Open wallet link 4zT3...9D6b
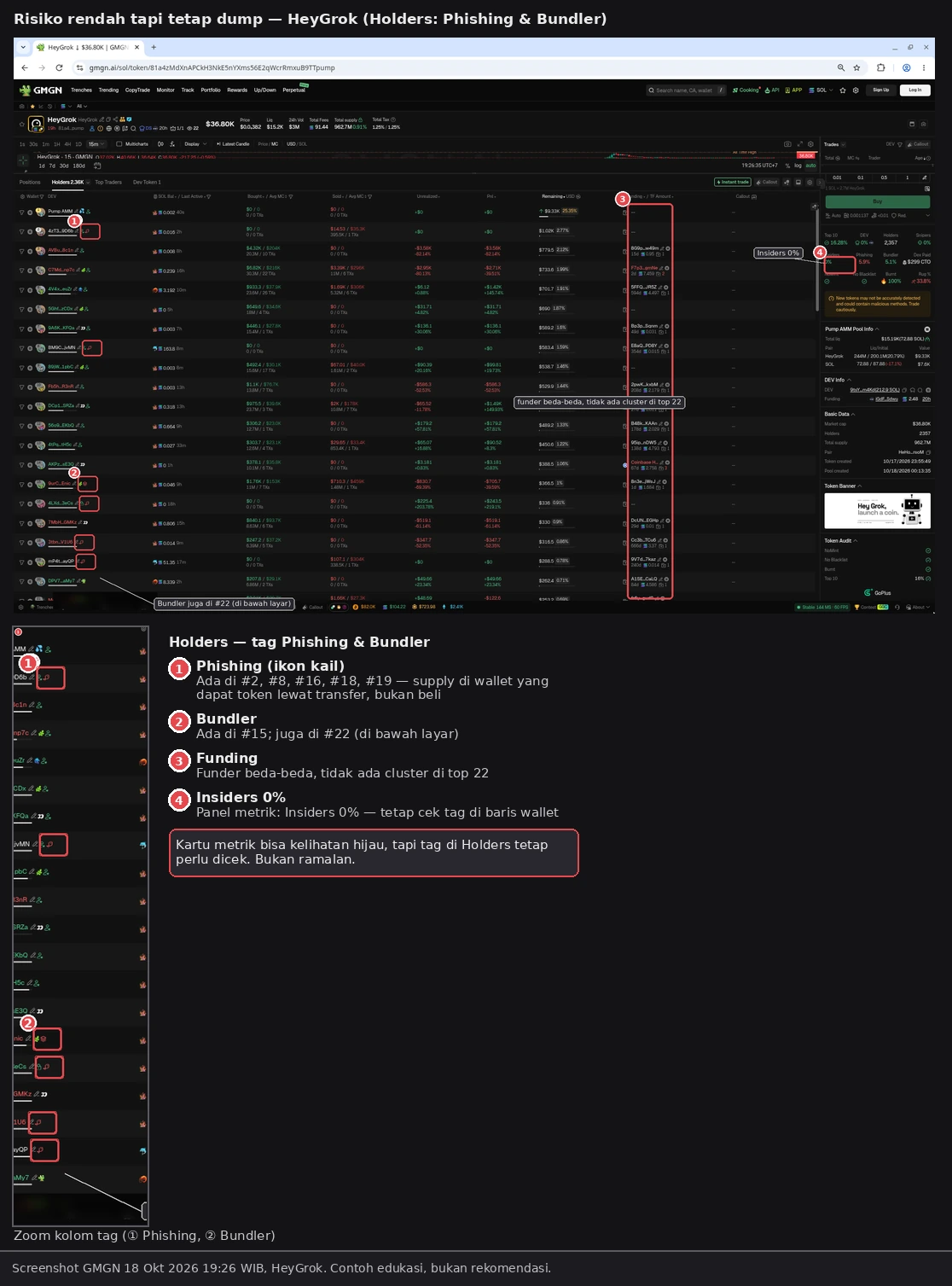Screen dimensions: 952x1286 point(61,231)
